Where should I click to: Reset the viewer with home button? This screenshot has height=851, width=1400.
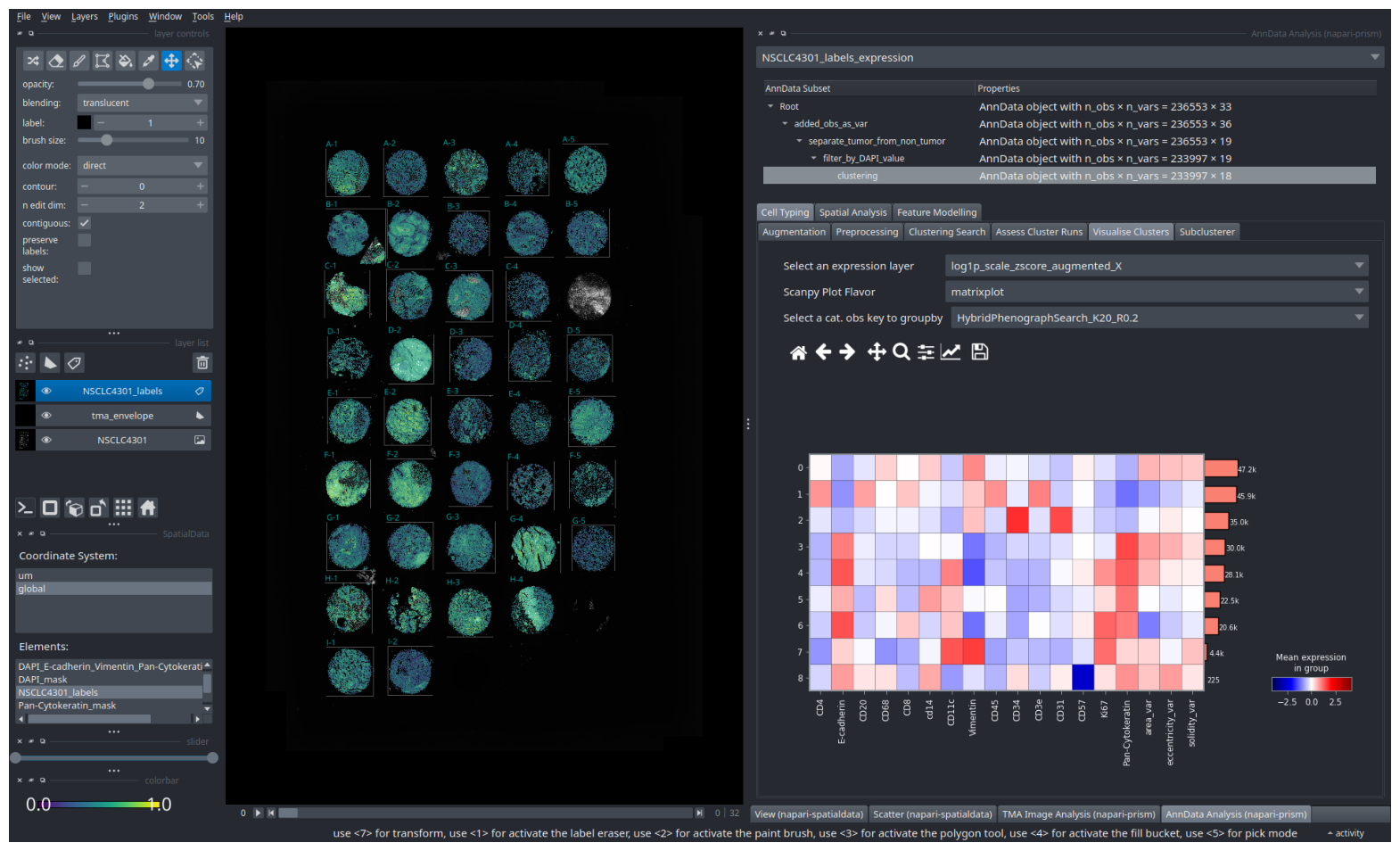coord(148,508)
